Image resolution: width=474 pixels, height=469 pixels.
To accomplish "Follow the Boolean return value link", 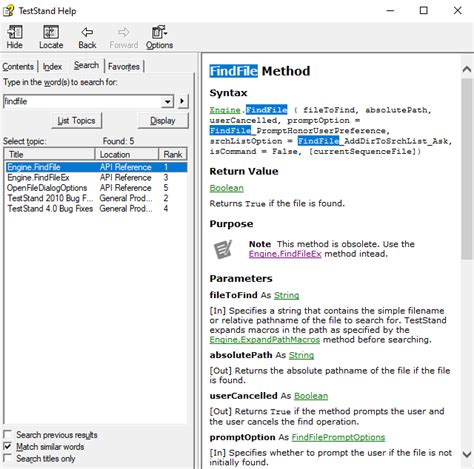I will click(226, 188).
